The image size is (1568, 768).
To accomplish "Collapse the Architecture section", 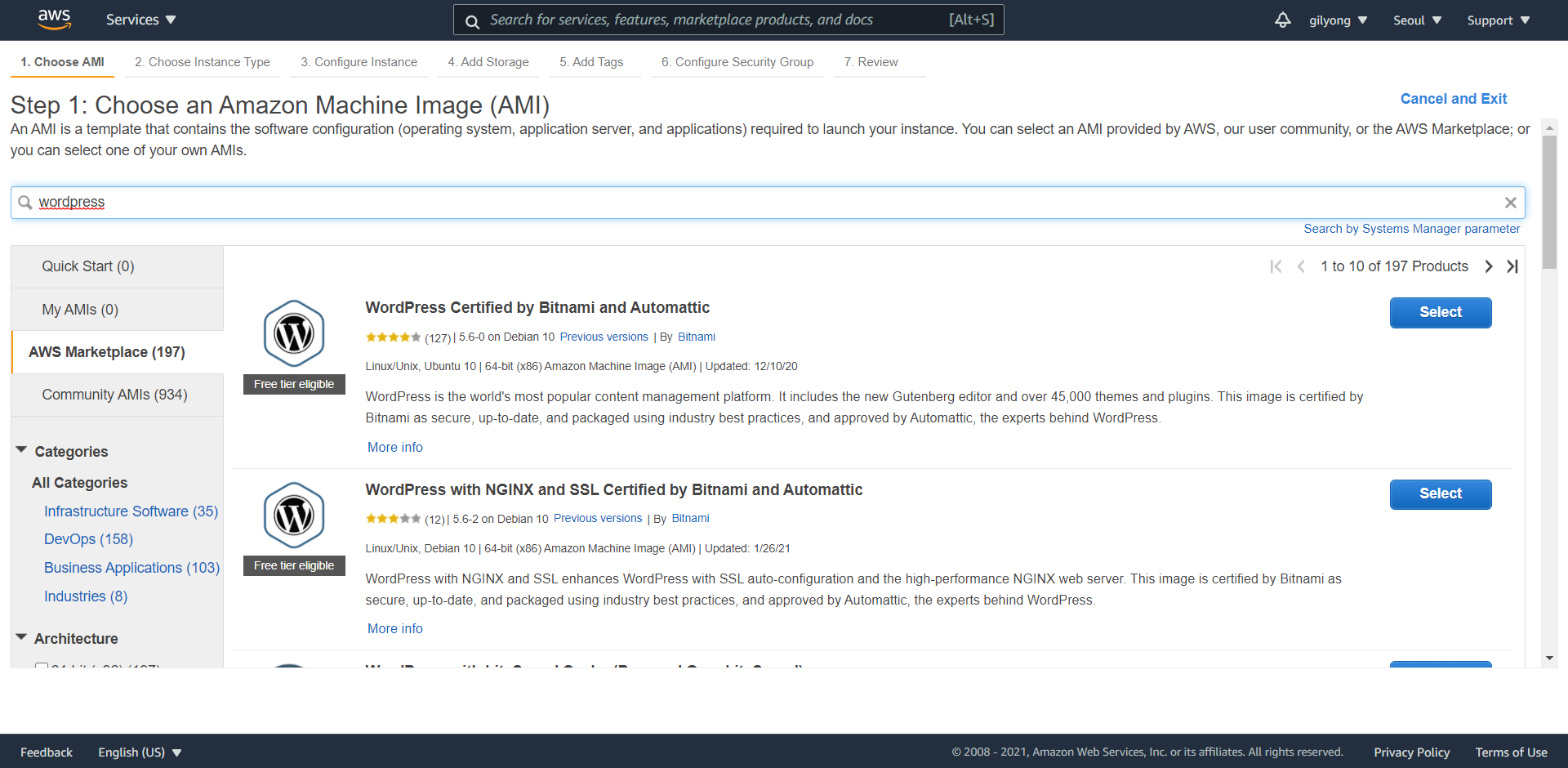I will (21, 637).
